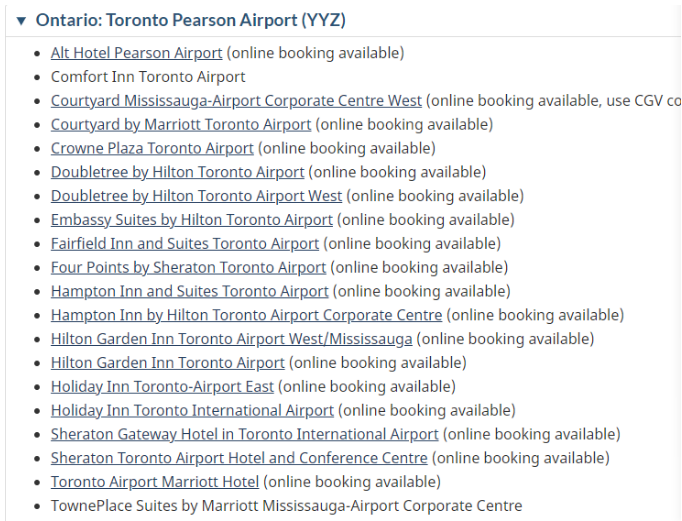Open Hilton Garden Inn Toronto Airport West/Mississauga
682x521 pixels.
pyautogui.click(x=231, y=339)
